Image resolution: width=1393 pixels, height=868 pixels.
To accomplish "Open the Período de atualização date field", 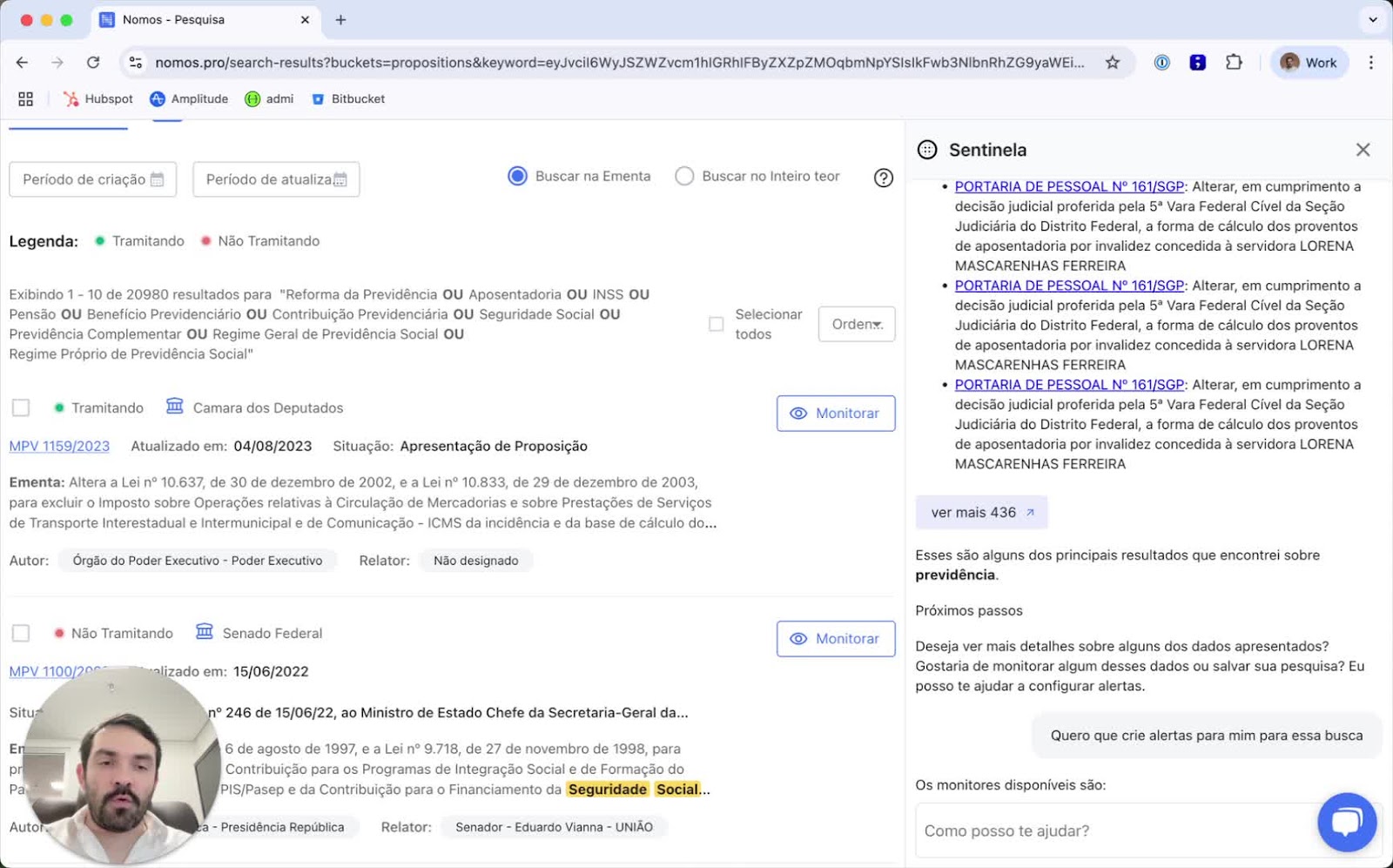I will (276, 179).
